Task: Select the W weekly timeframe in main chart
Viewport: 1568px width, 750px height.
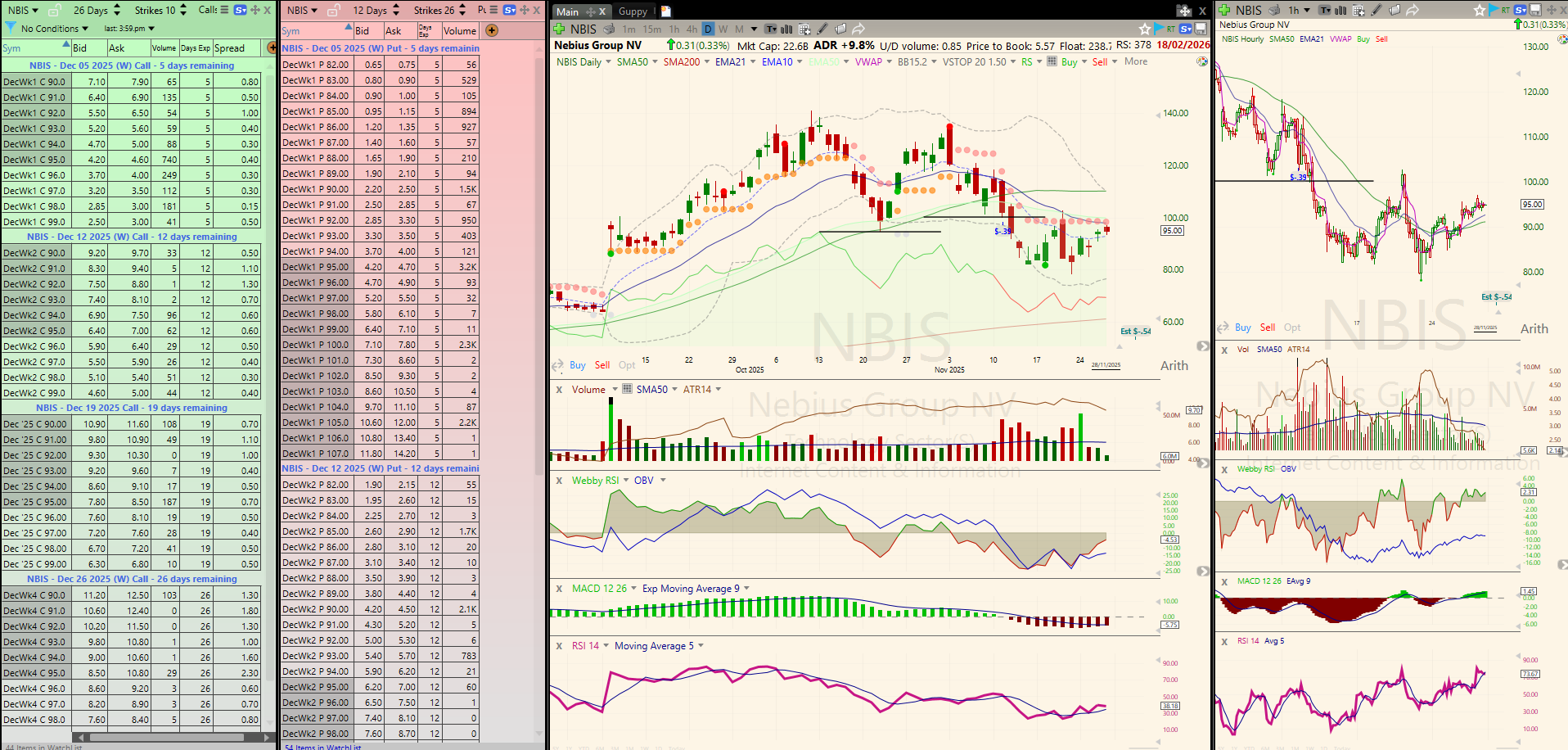Action: pyautogui.click(x=723, y=29)
